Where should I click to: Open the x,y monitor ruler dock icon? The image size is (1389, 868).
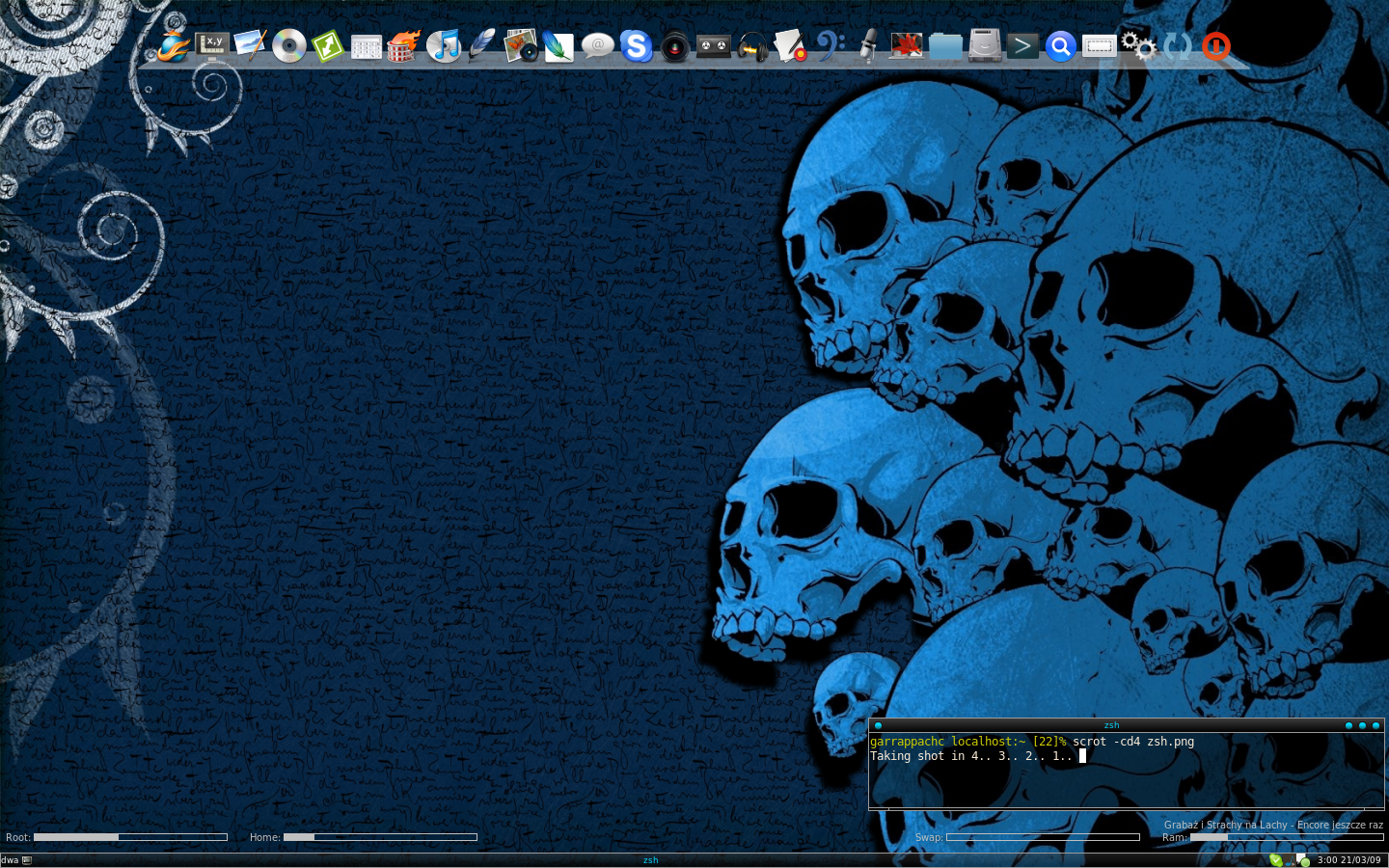(212, 45)
